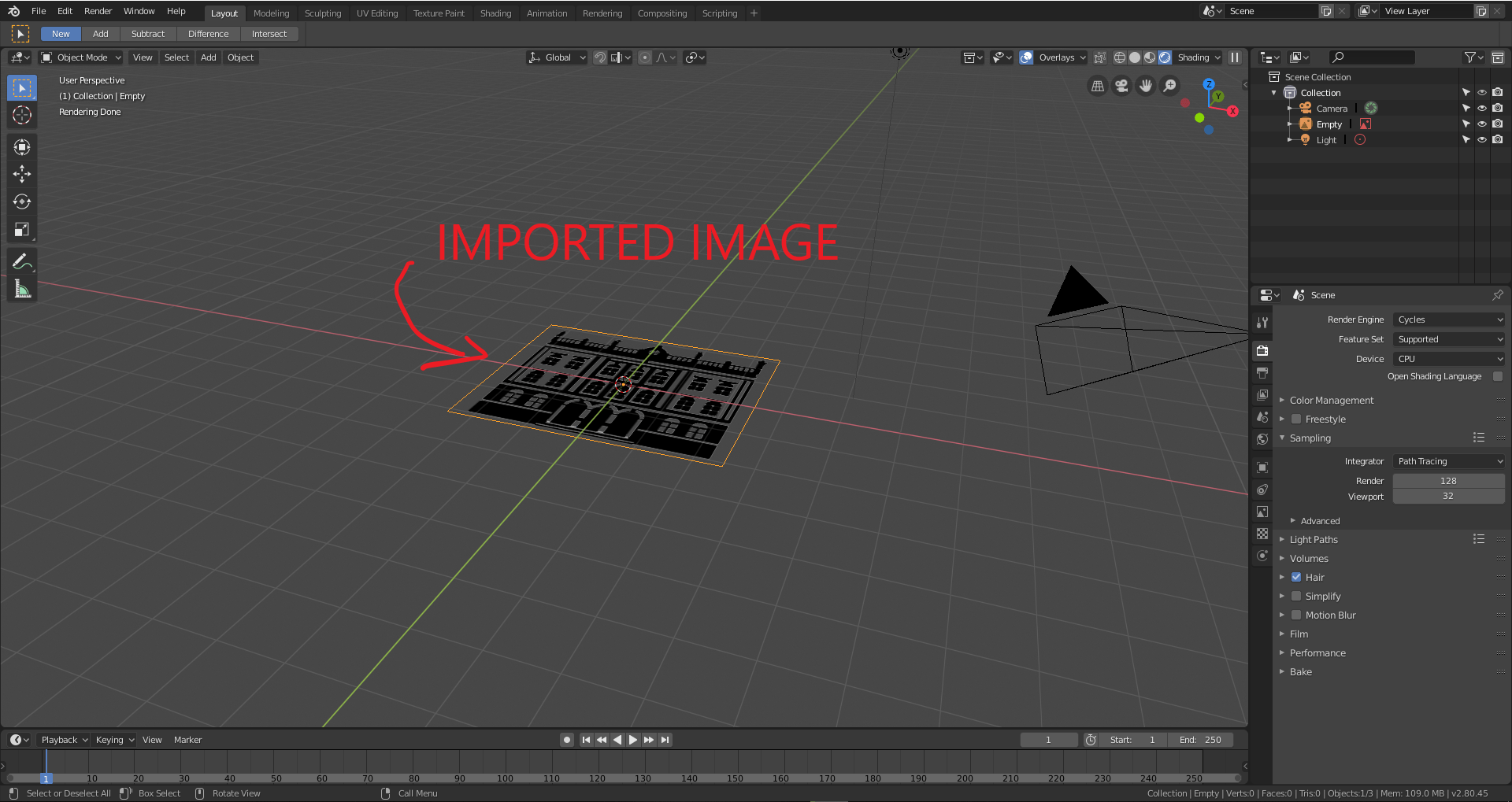Open the filter options in the Outliner

tap(1471, 57)
